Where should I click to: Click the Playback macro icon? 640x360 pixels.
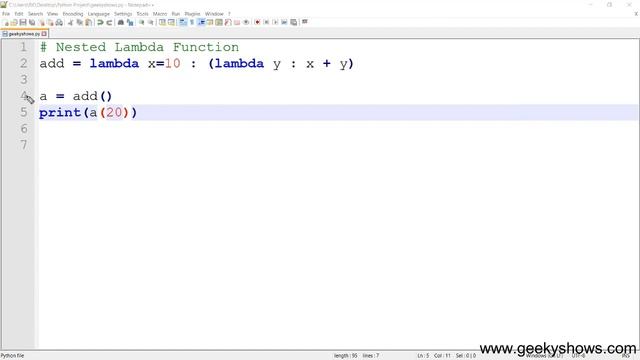(x=276, y=22)
